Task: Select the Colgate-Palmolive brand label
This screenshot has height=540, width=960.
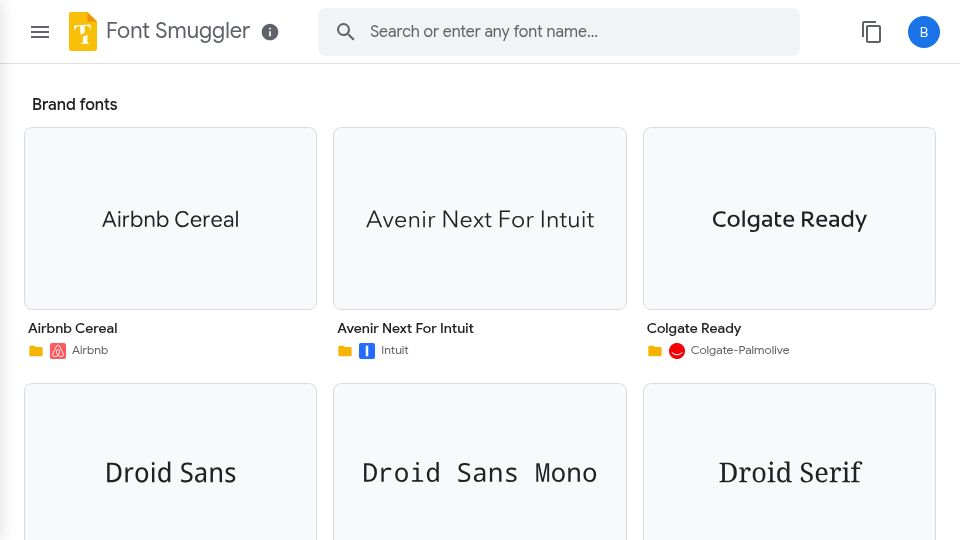Action: (740, 350)
